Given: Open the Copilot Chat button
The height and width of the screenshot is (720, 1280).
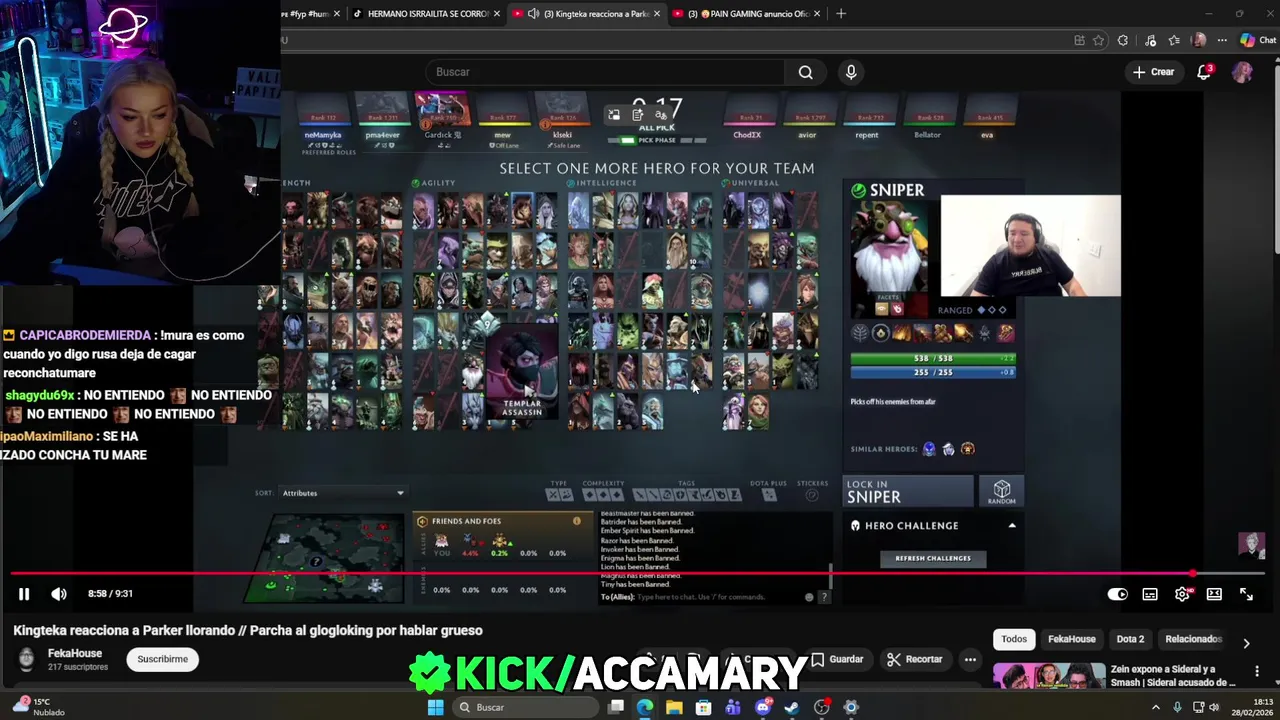Looking at the screenshot, I should click(1258, 41).
